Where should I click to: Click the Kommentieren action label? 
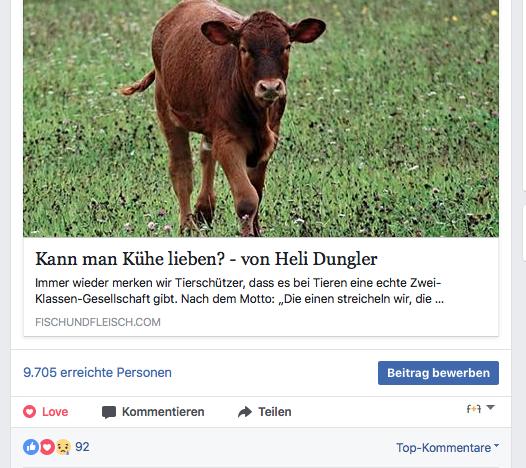[163, 412]
